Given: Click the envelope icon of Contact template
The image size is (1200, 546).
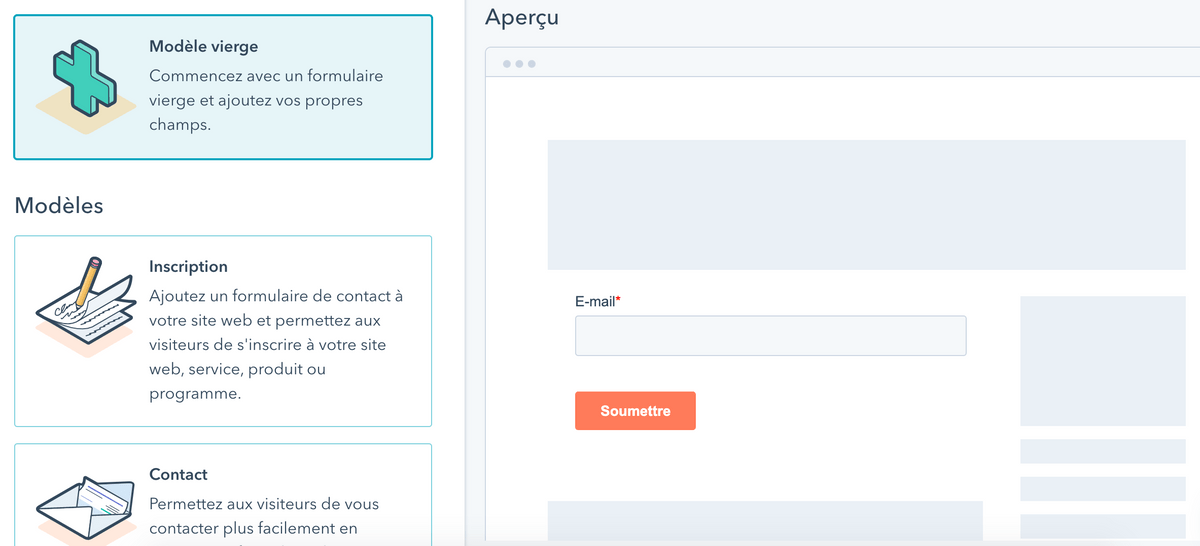Looking at the screenshot, I should pos(84,510).
